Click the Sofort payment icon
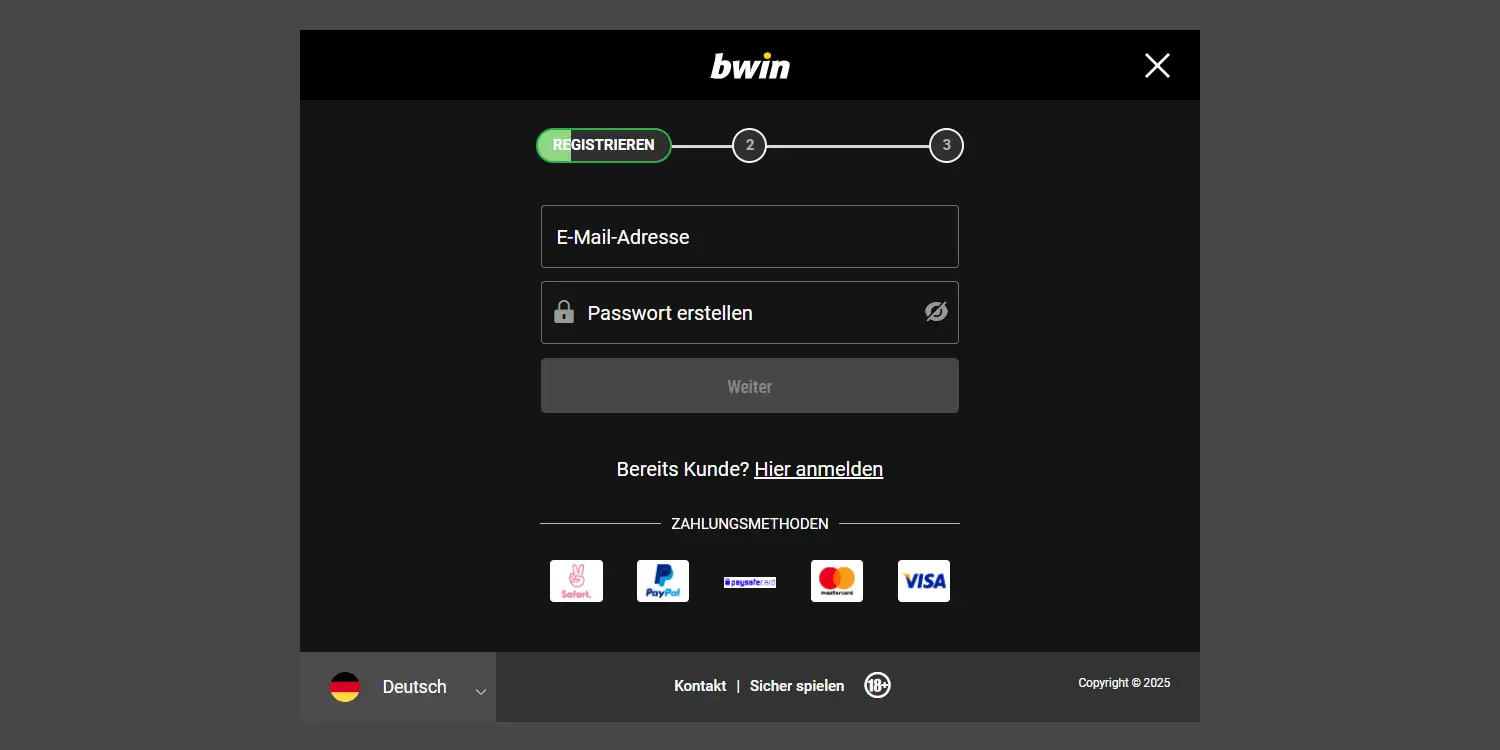This screenshot has width=1500, height=750. (576, 581)
